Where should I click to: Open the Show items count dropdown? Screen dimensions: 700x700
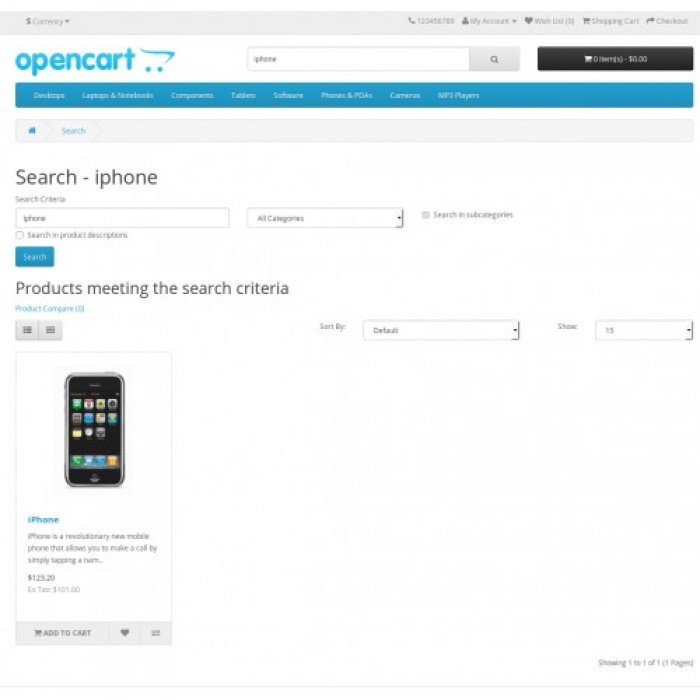(644, 330)
